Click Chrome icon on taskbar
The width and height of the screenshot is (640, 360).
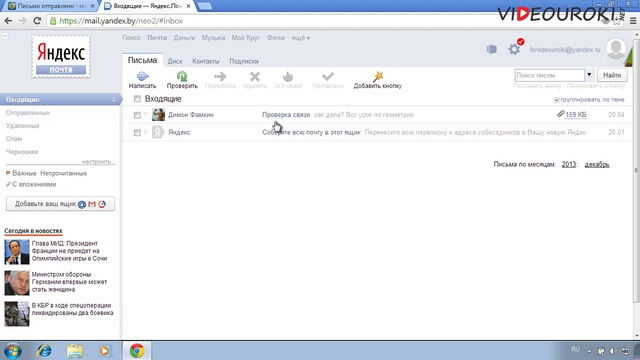137,351
